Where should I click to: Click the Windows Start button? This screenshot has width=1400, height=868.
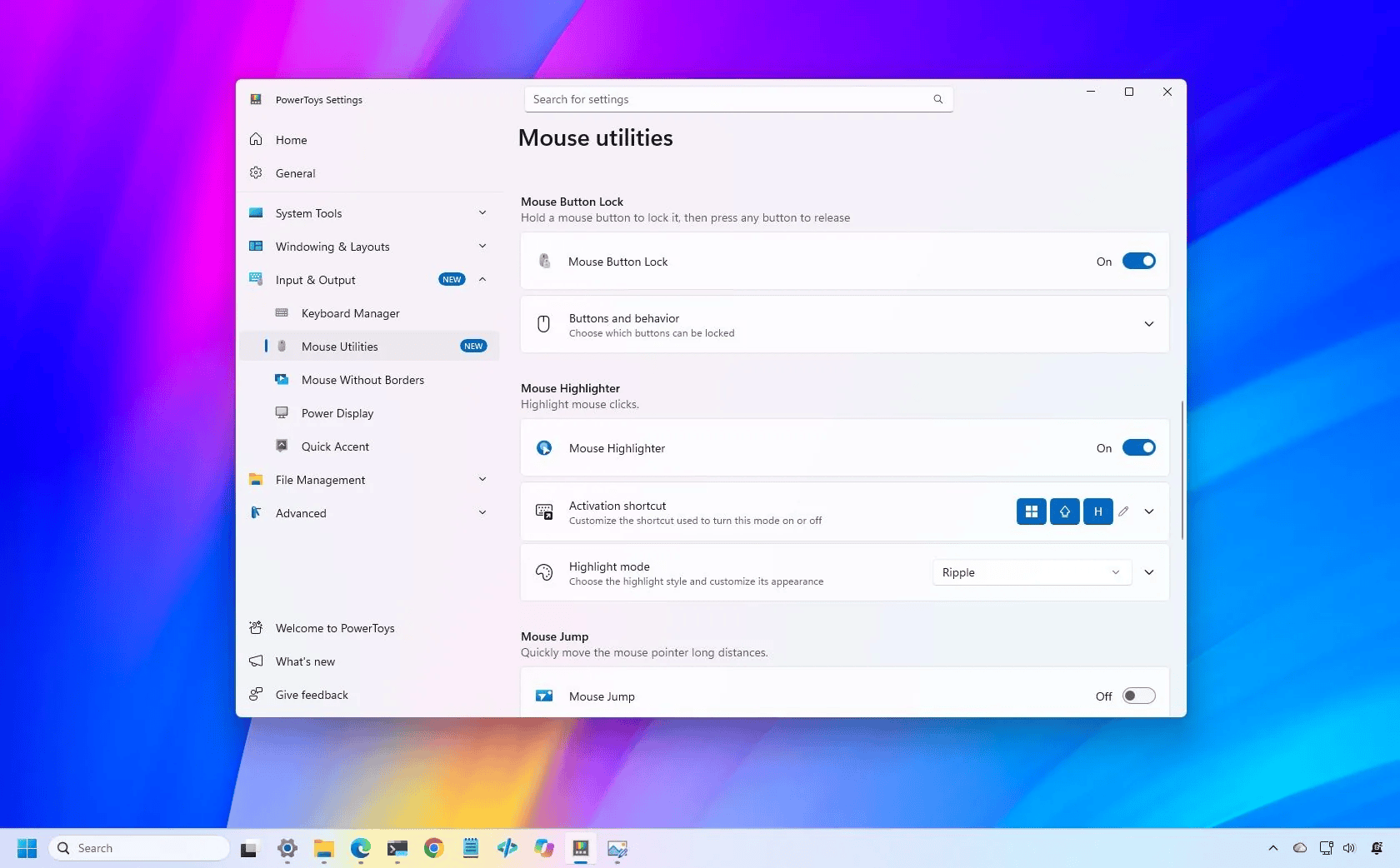pos(27,848)
